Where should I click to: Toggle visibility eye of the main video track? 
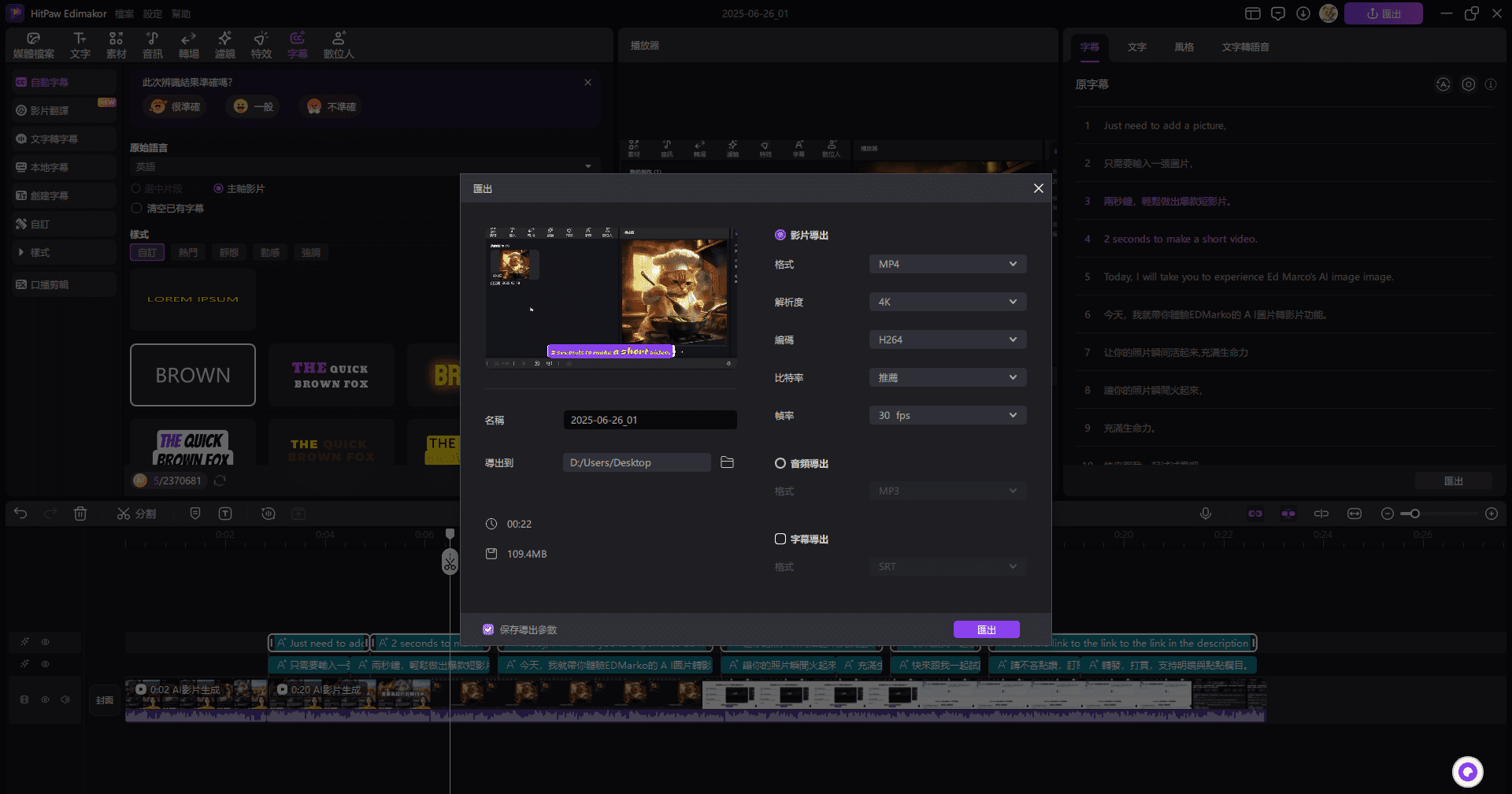coord(45,699)
